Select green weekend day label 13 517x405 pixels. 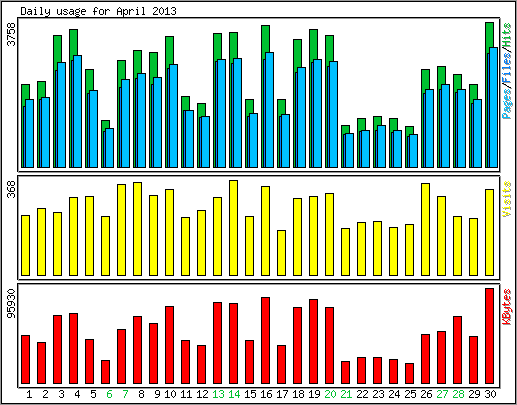pyautogui.click(x=218, y=394)
